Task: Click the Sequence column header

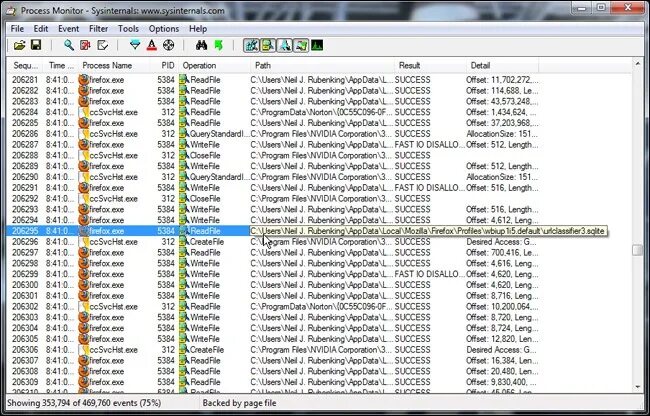Action: tap(26, 65)
